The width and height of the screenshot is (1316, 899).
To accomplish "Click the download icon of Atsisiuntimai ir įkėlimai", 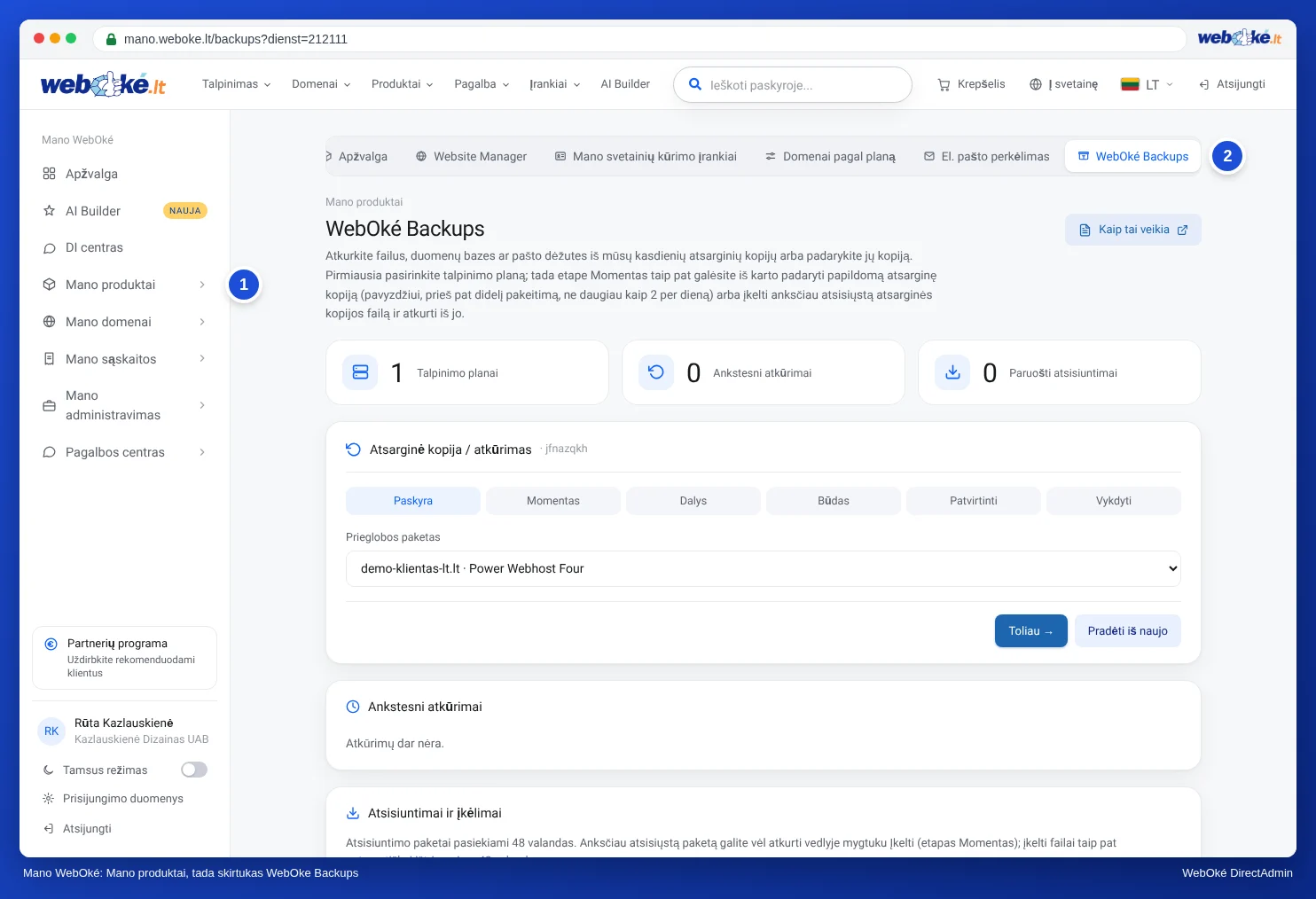I will click(353, 813).
